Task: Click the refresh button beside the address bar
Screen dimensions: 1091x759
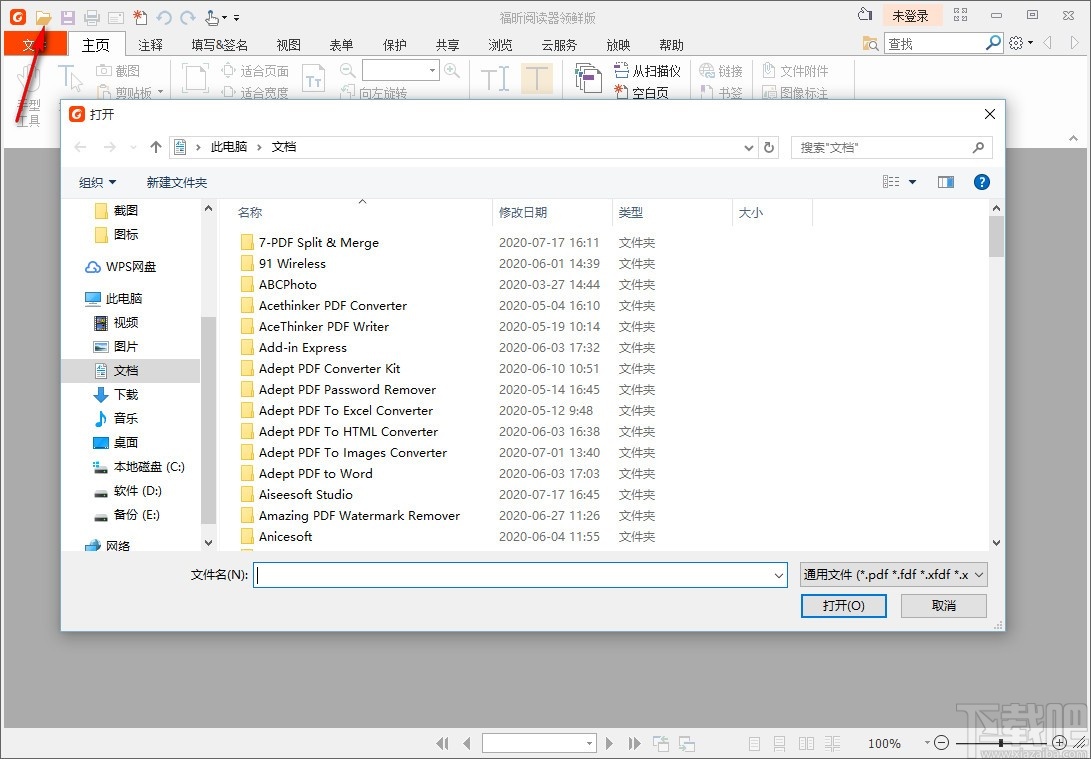Action: (769, 147)
